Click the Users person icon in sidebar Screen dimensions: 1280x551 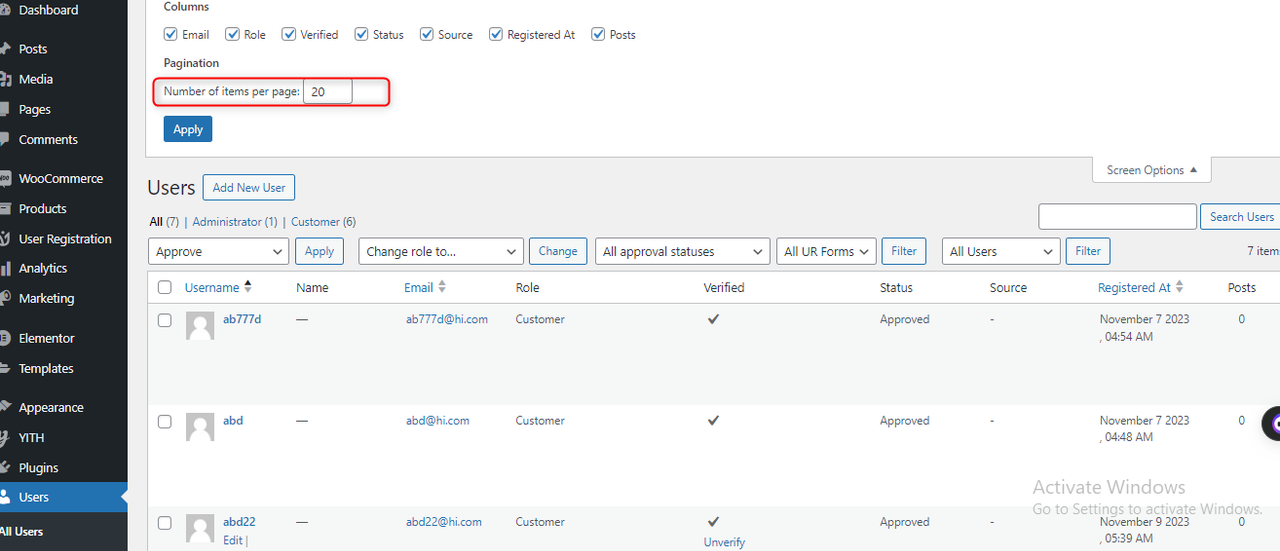6,497
